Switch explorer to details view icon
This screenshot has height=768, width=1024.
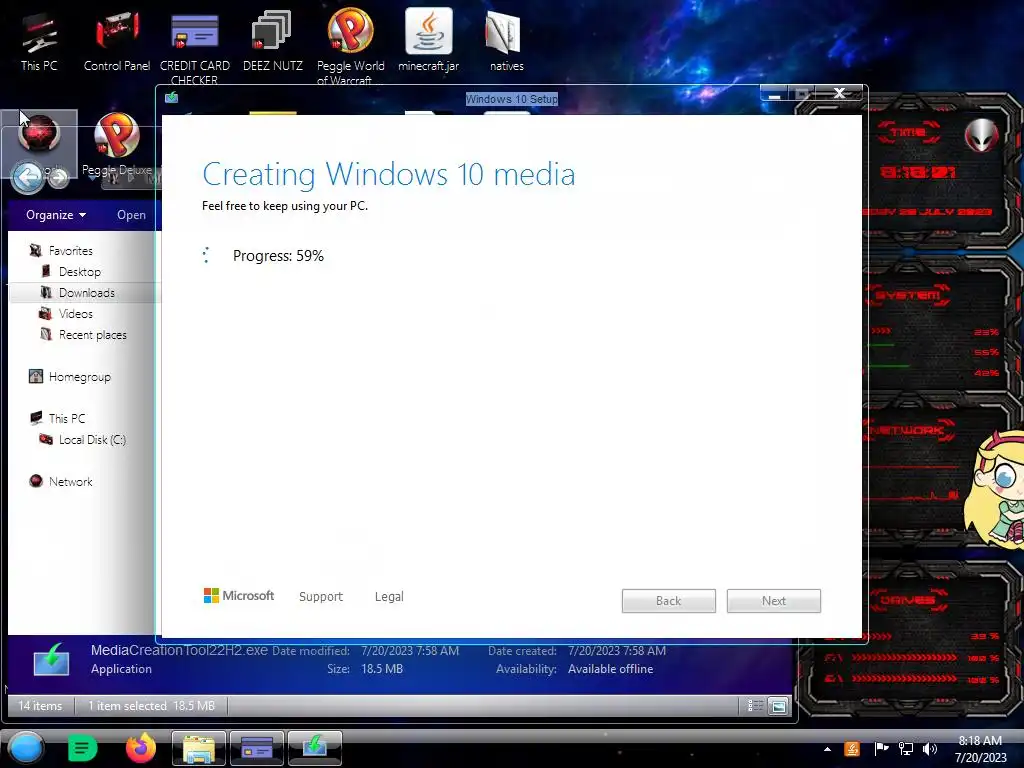[x=756, y=705]
